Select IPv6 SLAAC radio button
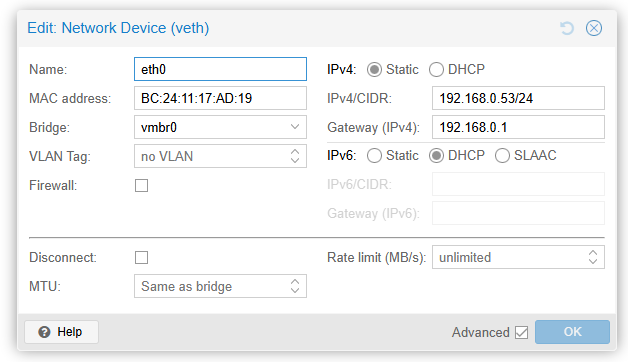Viewport: 628px width, 362px height. point(502,155)
